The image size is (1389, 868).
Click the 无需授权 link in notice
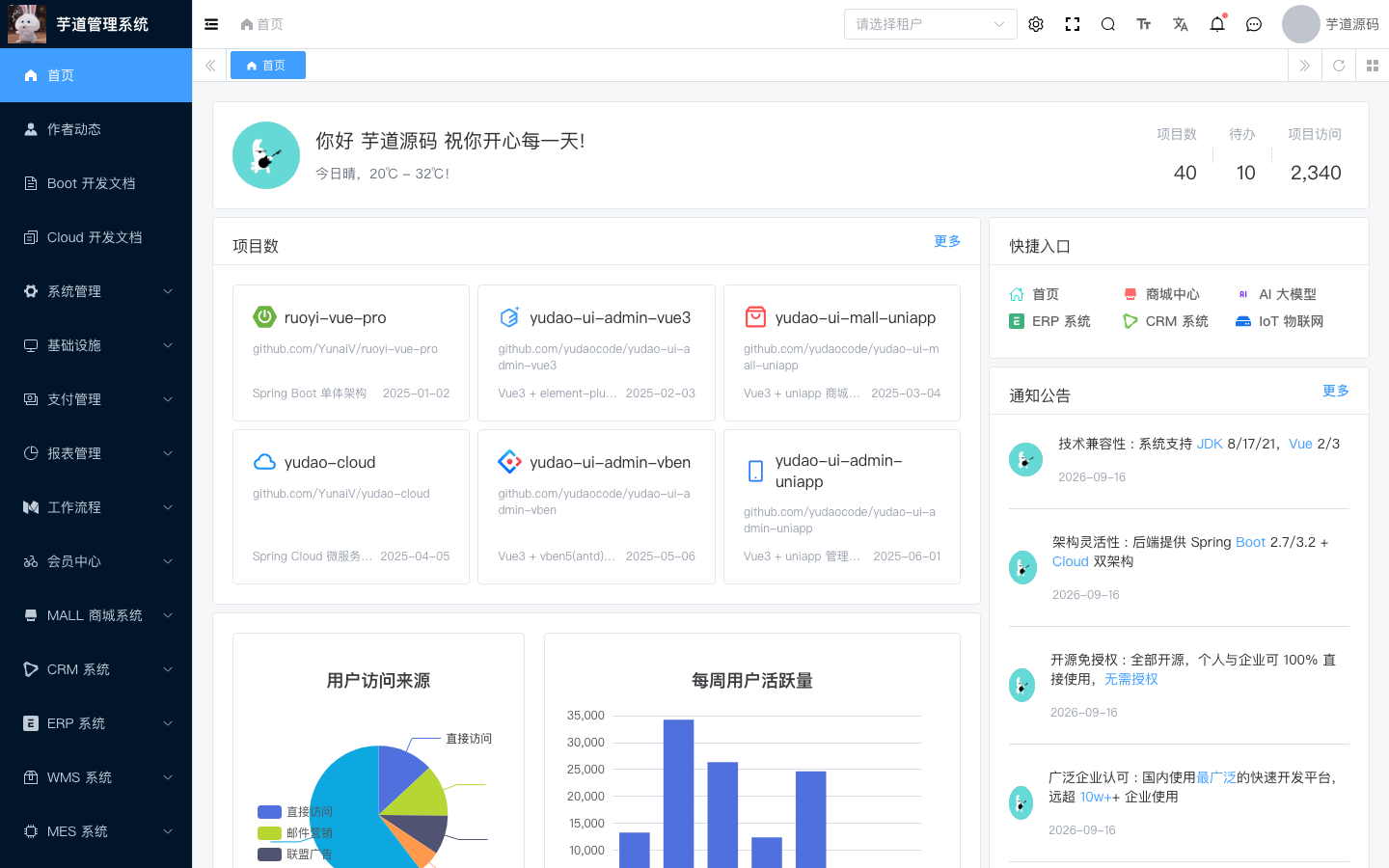(1131, 679)
